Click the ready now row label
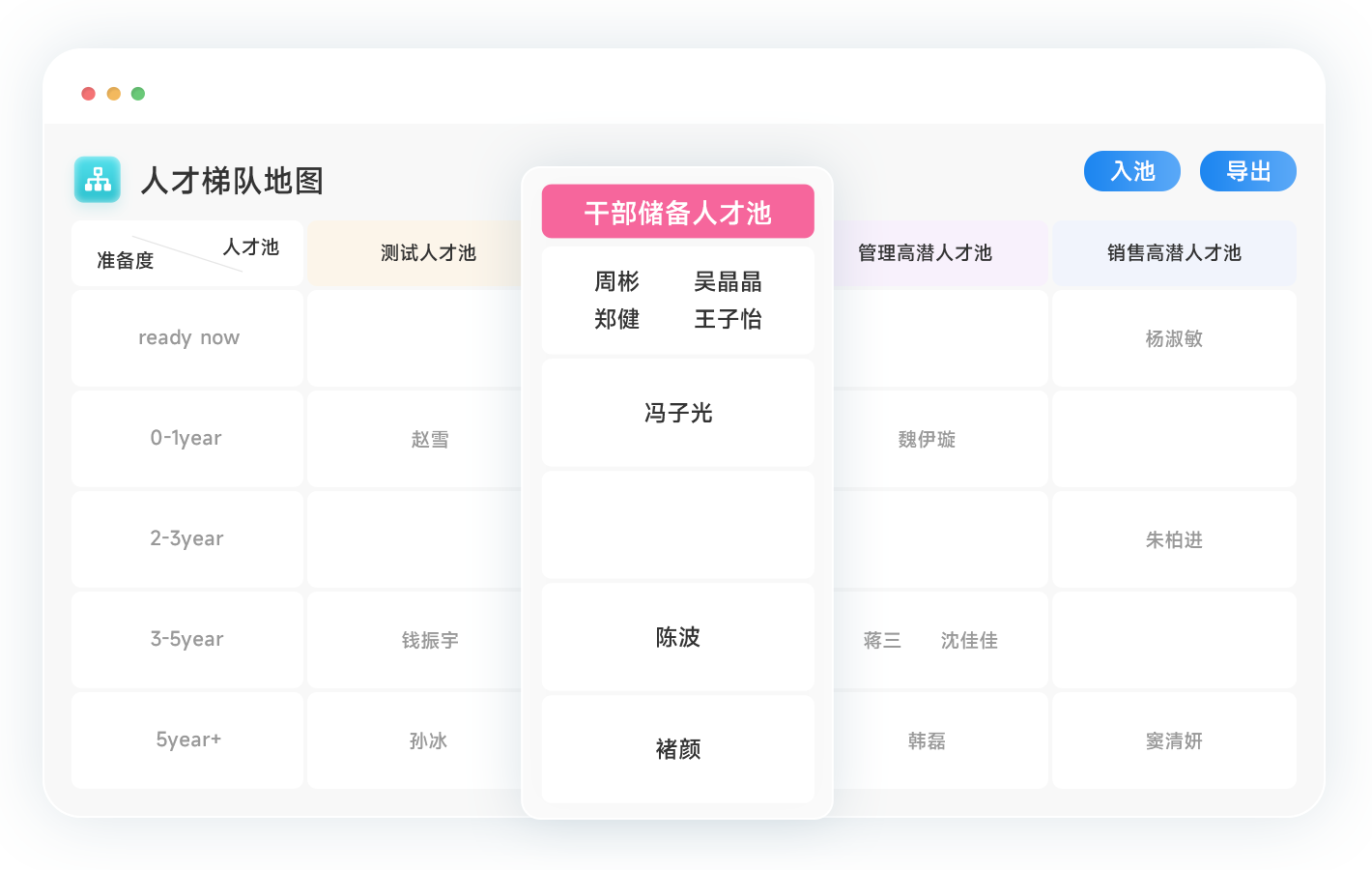The image size is (1372, 870). click(188, 338)
